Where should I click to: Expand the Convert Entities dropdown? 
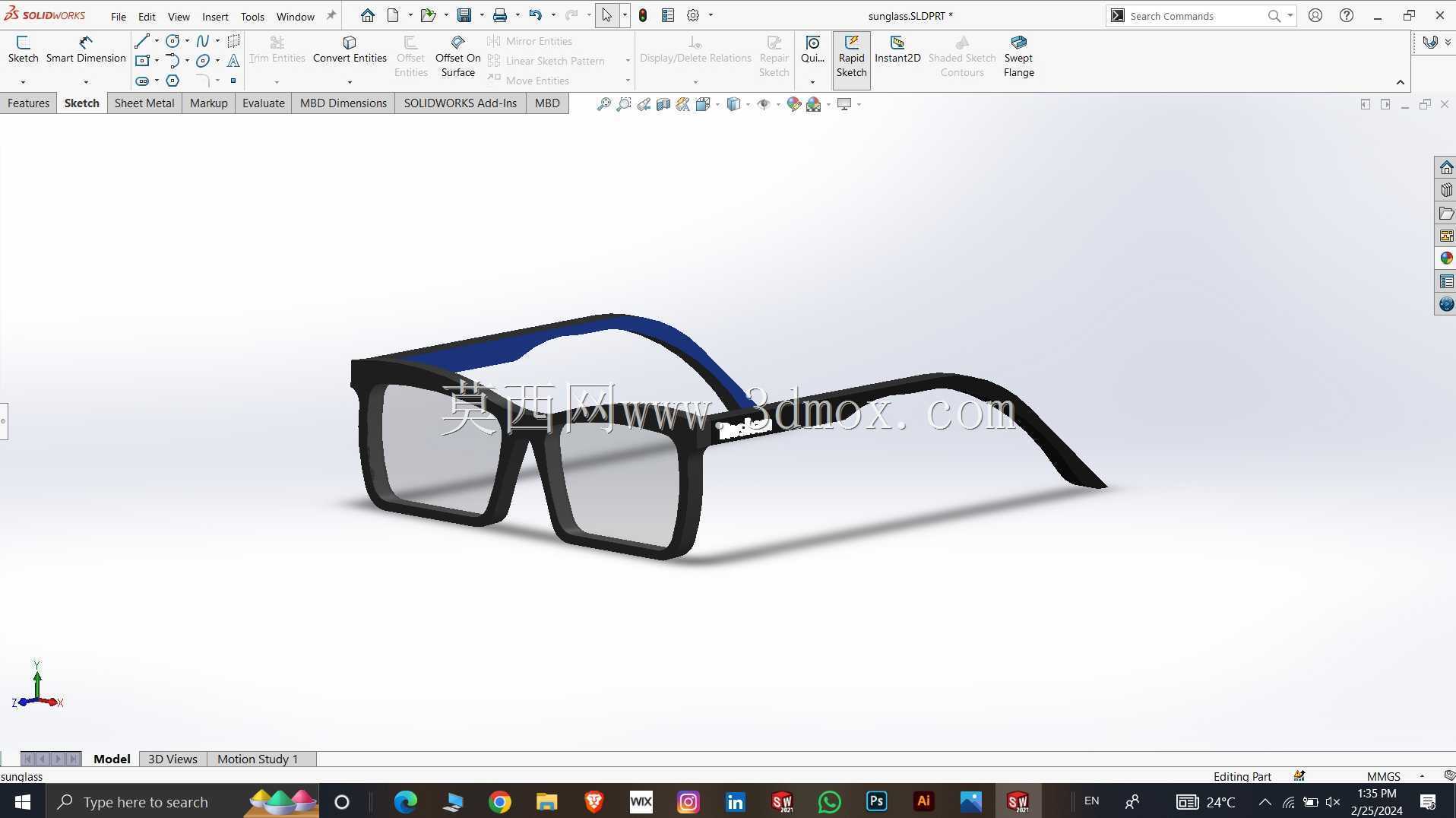pos(350,81)
